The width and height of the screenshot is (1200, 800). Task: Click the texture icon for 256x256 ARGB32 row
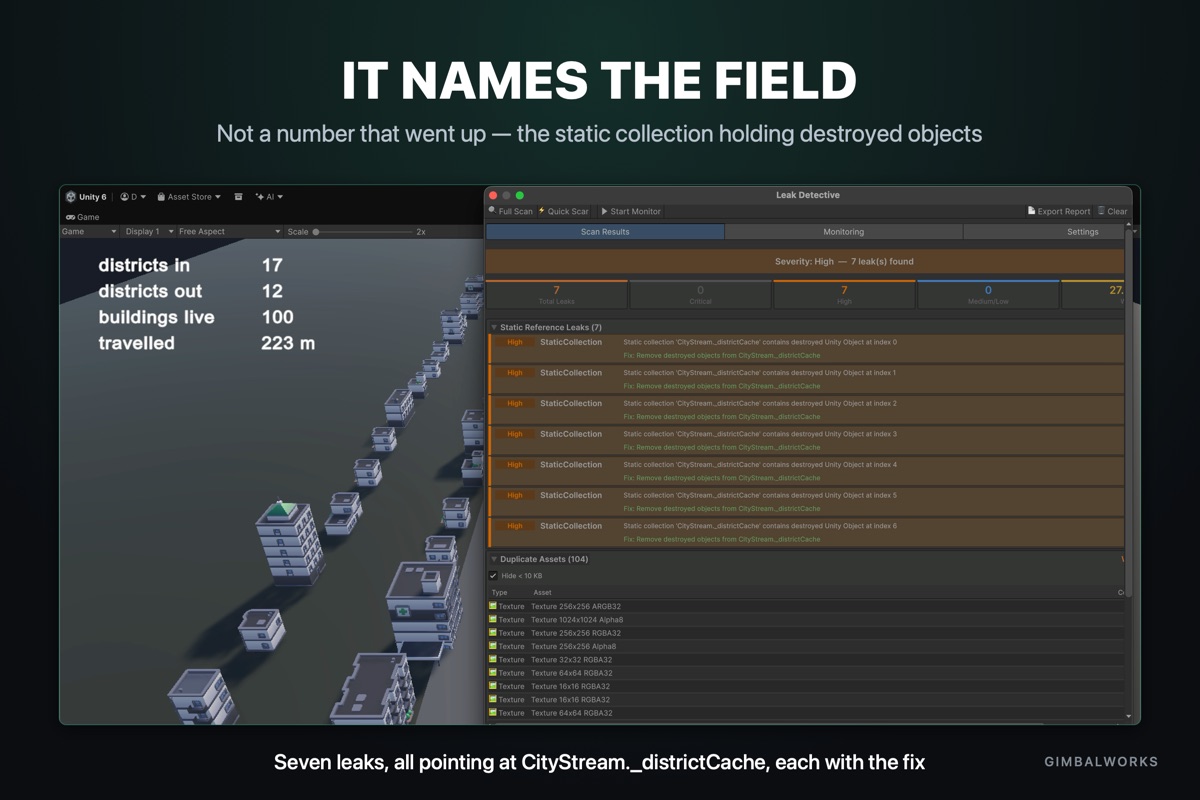point(493,606)
